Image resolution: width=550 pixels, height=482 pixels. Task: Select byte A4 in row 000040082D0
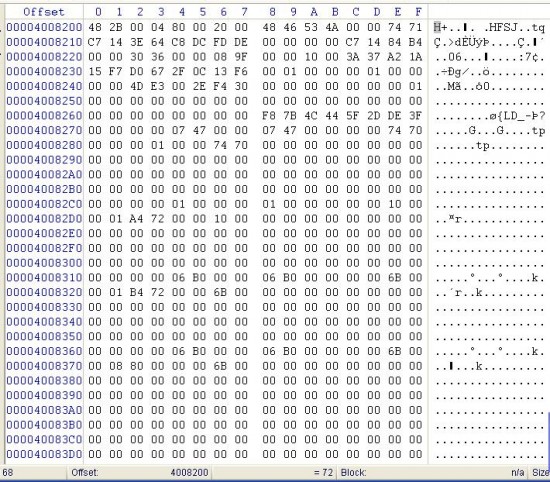136,219
